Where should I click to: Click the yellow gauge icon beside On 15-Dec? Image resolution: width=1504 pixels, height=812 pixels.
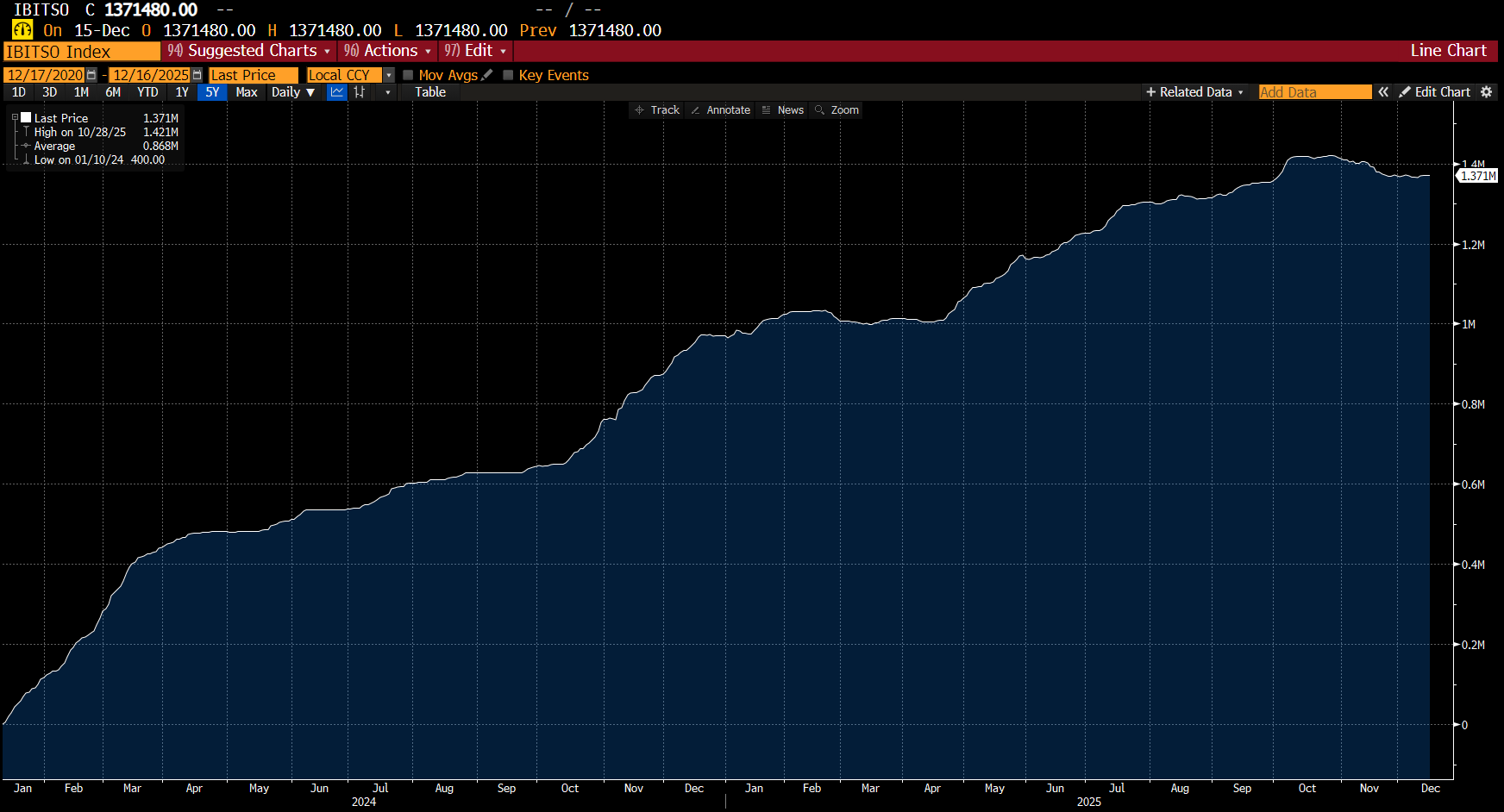[x=22, y=30]
